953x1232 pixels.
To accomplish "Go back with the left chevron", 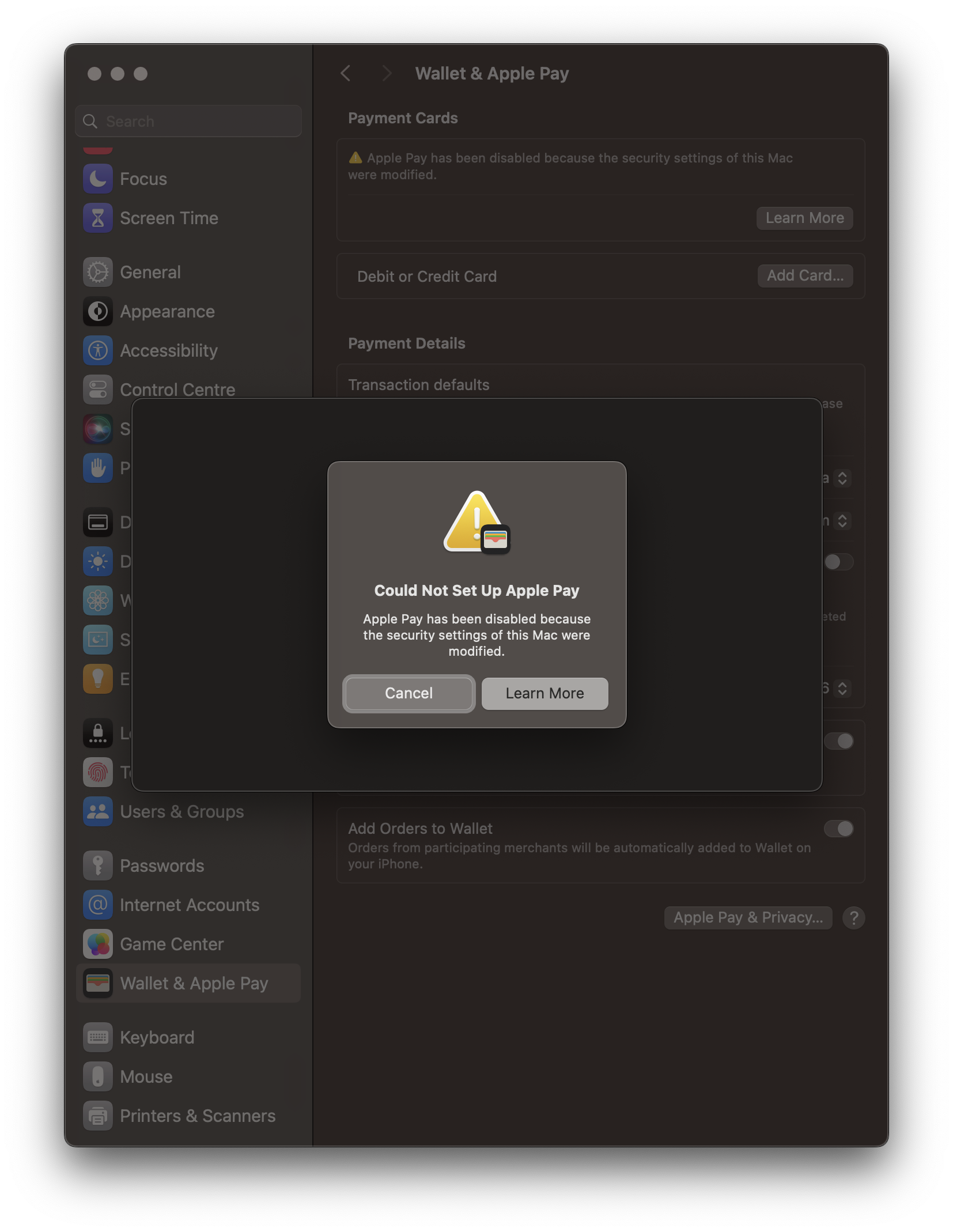I will tap(346, 73).
